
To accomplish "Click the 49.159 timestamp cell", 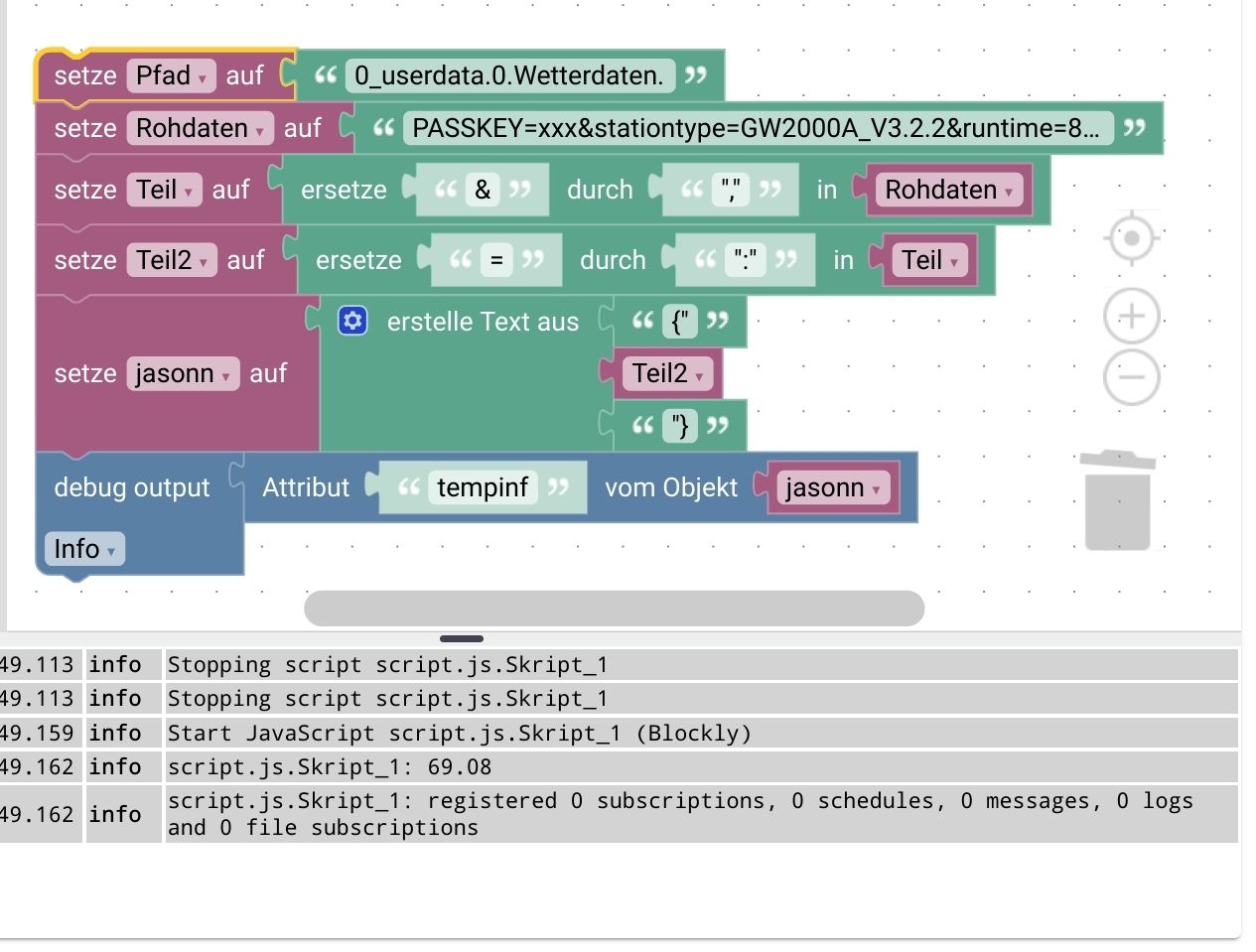I will coord(40,733).
